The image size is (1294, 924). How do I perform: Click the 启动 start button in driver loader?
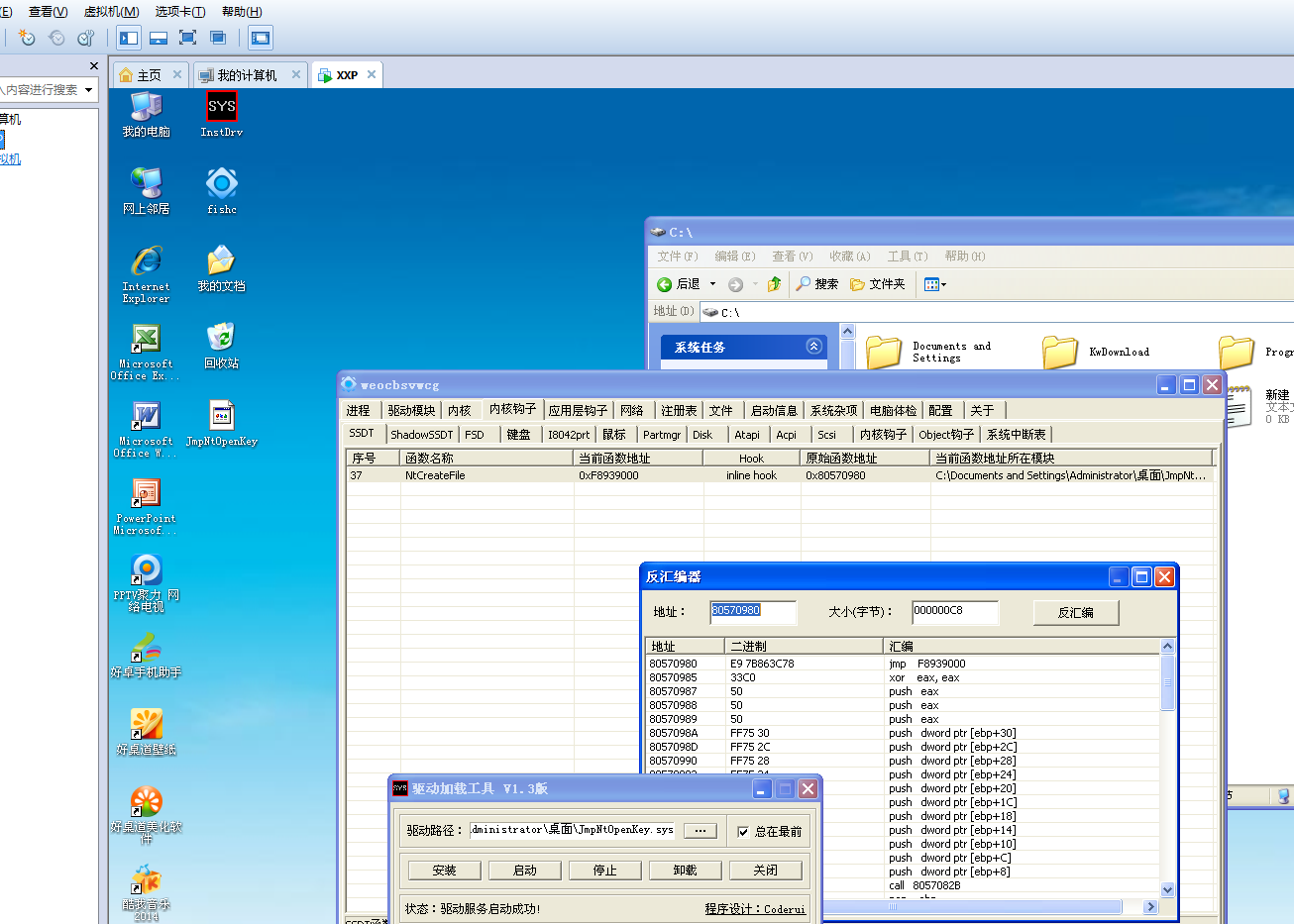525,871
